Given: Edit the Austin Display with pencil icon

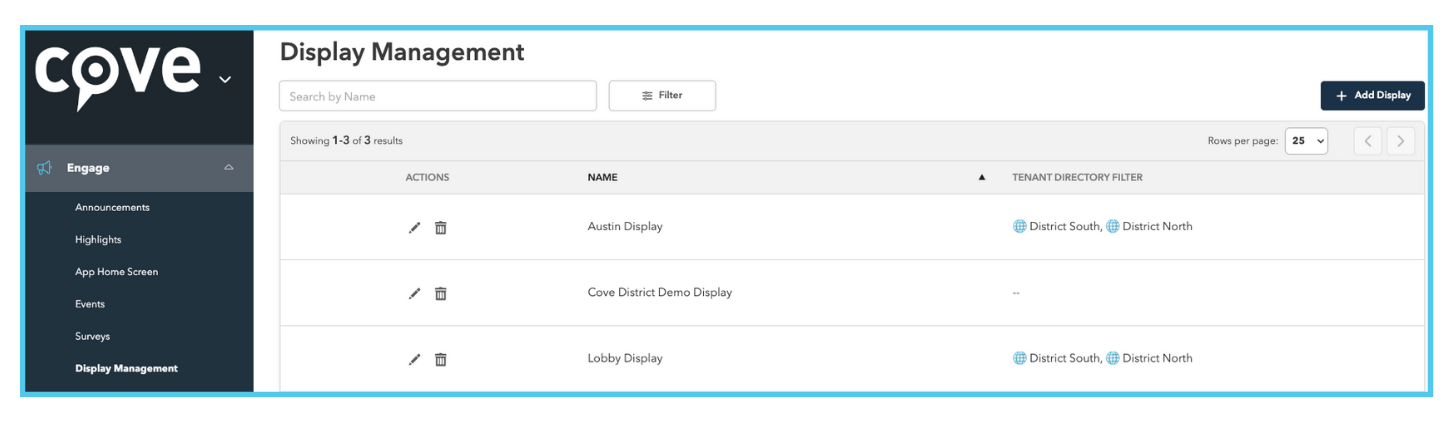Looking at the screenshot, I should pyautogui.click(x=415, y=228).
